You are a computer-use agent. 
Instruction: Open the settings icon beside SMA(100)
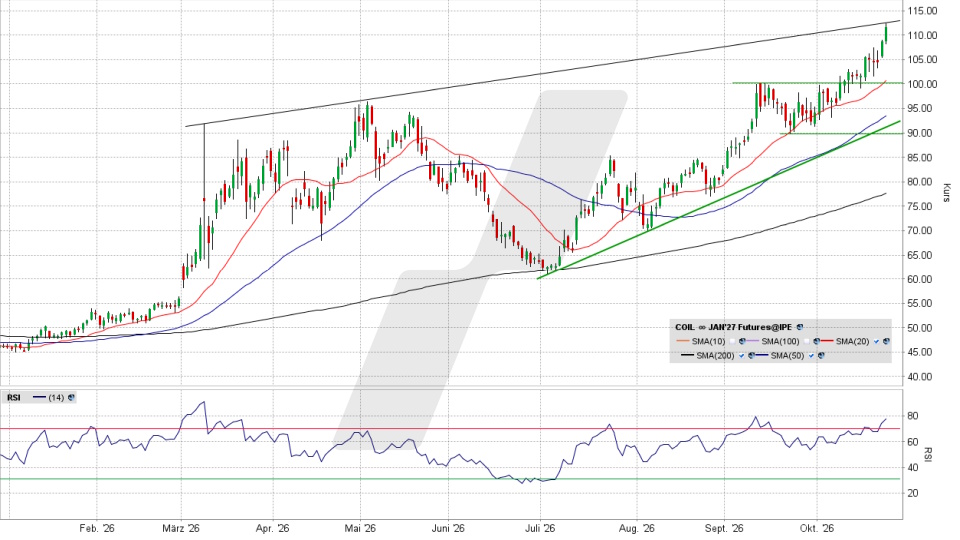816,341
